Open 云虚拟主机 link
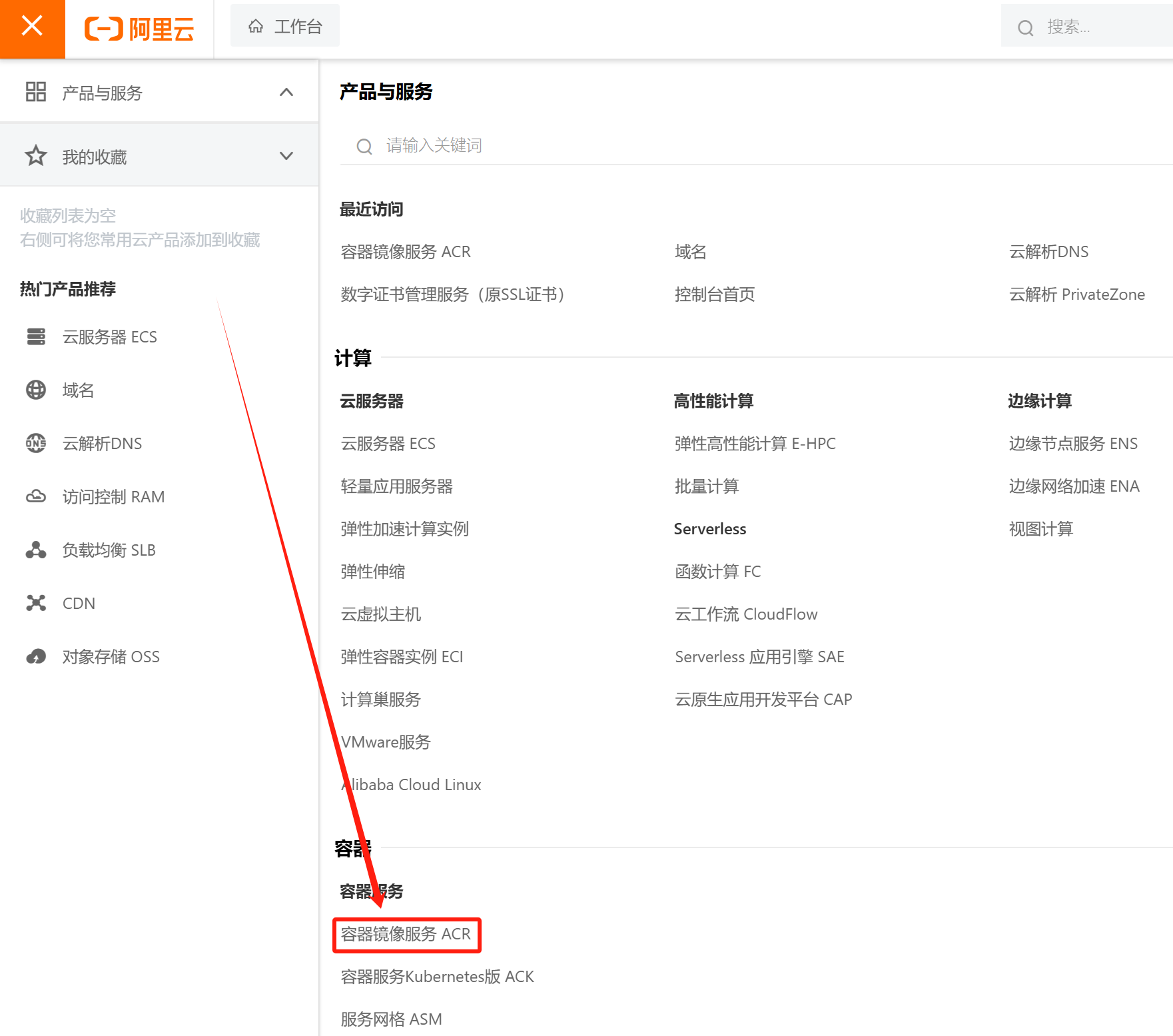 [381, 614]
